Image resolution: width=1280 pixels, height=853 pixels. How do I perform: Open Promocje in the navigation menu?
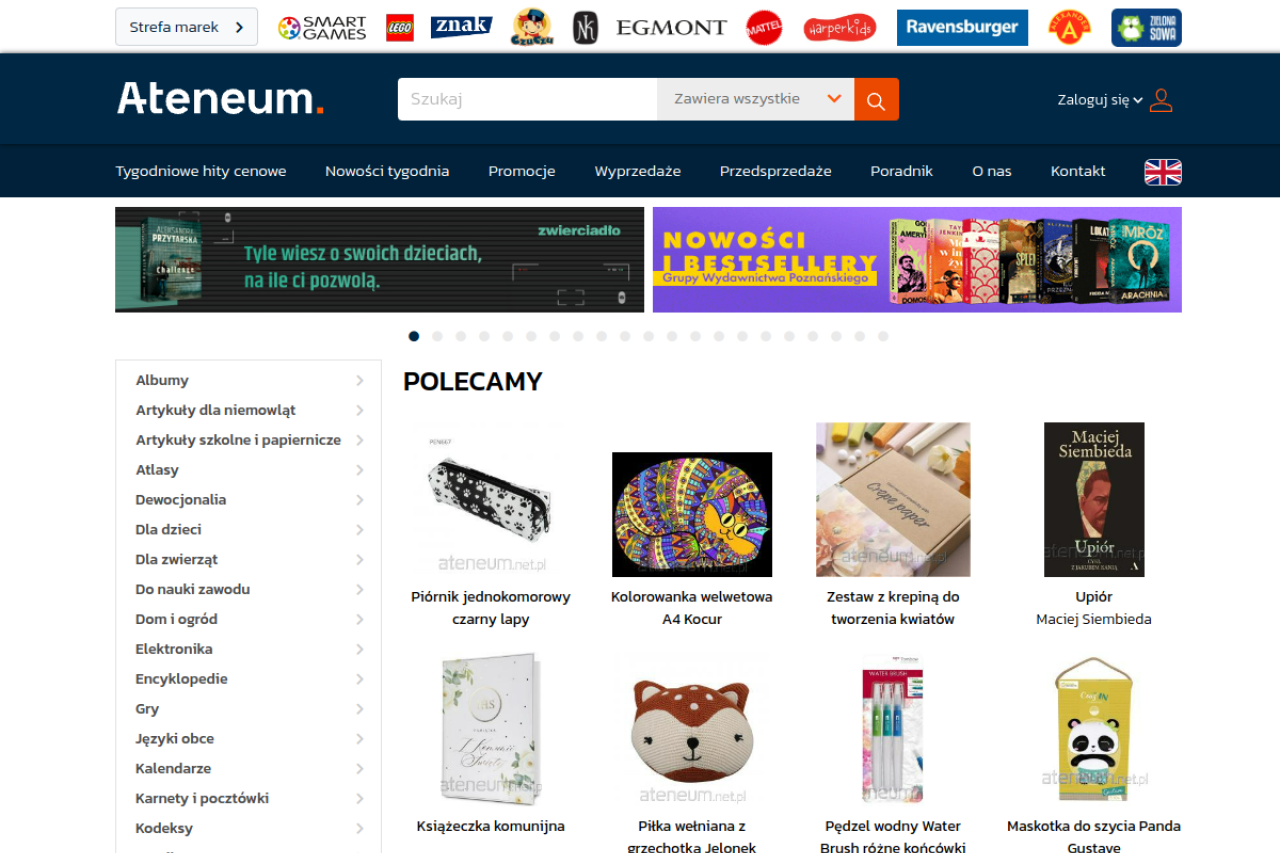(522, 171)
